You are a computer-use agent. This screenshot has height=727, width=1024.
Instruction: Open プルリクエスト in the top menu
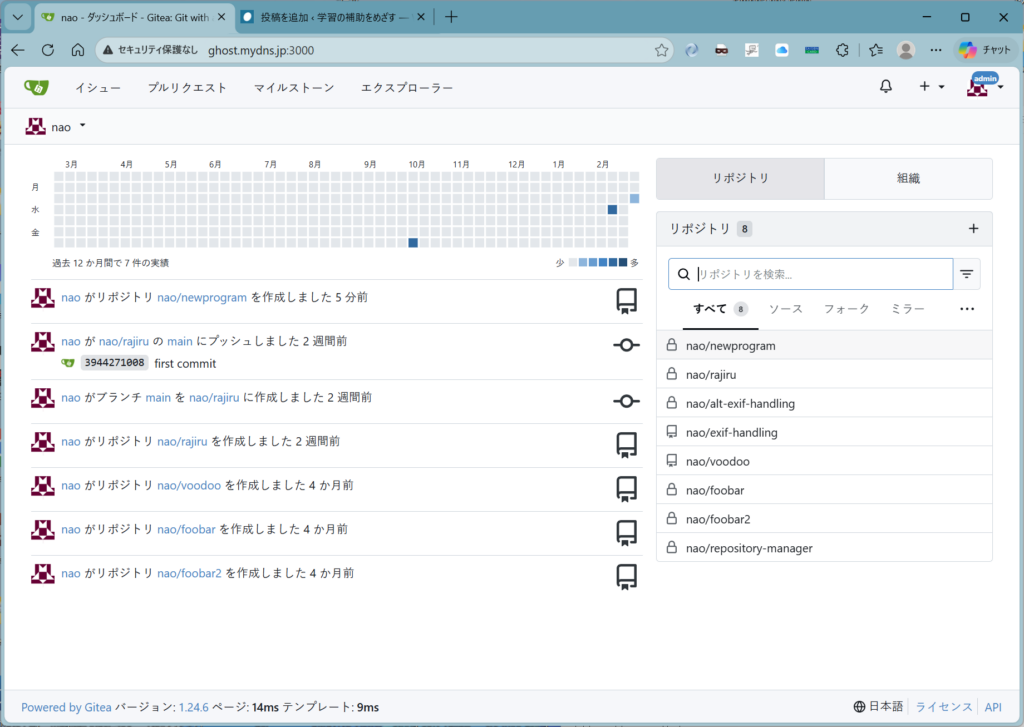tap(187, 88)
